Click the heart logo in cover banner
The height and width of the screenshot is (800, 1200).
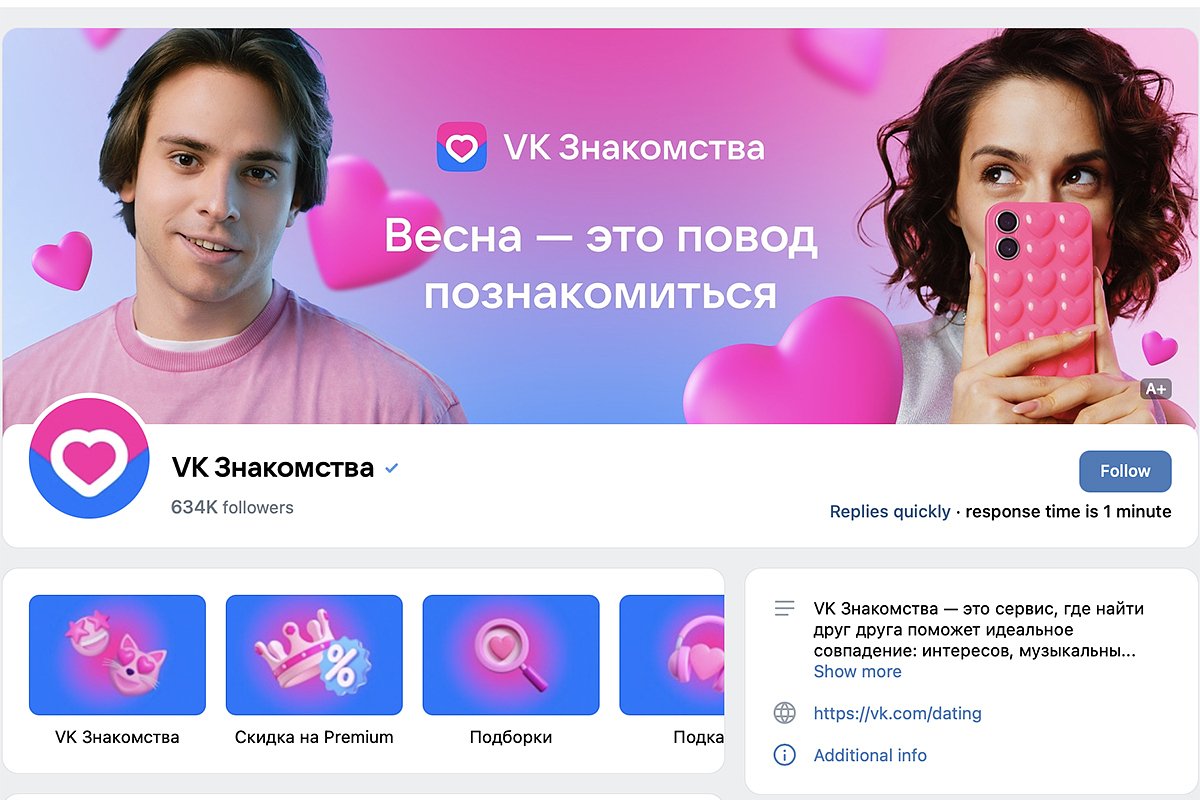(x=461, y=148)
